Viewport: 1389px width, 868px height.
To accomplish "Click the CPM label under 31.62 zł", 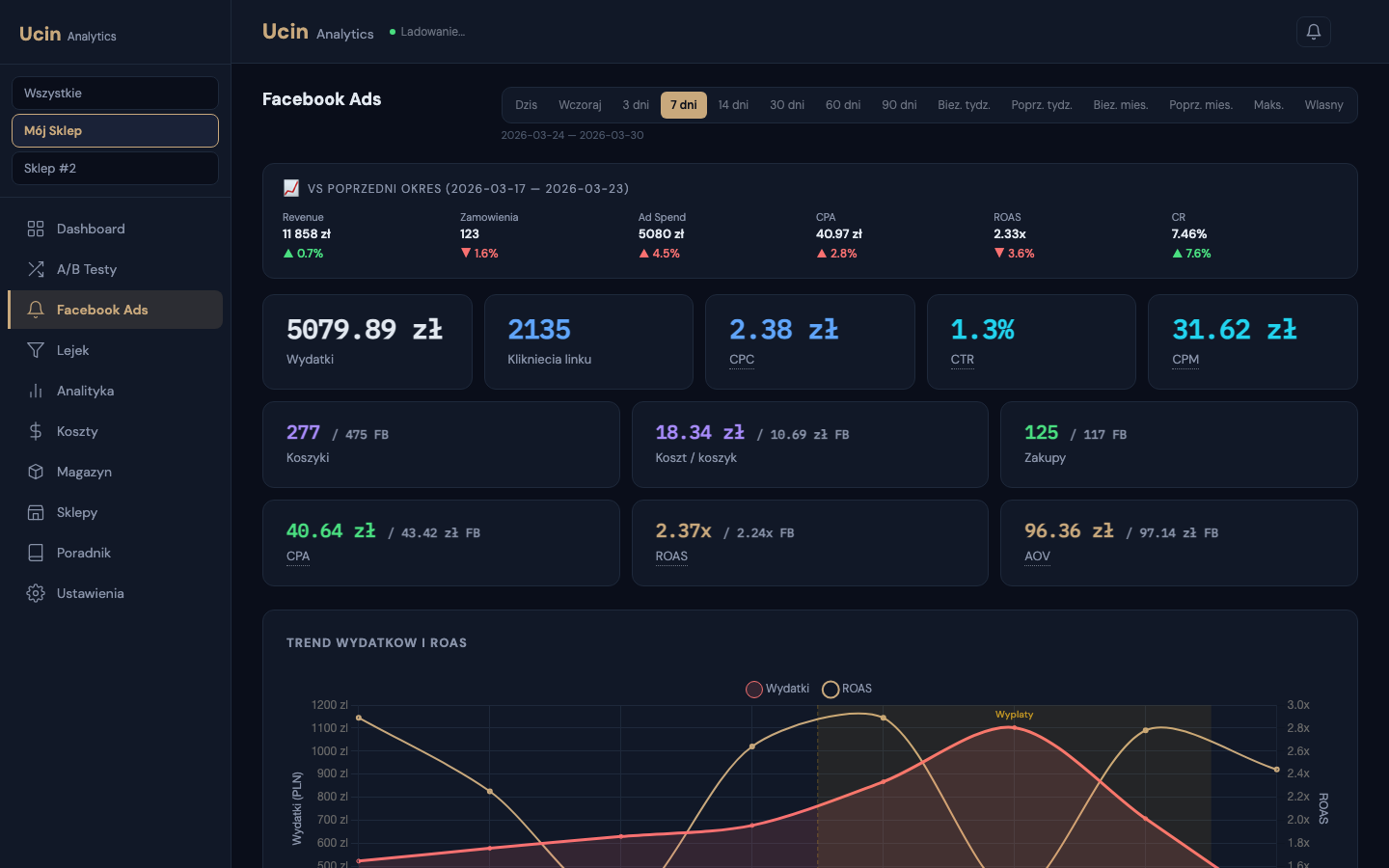I will coord(1185,360).
